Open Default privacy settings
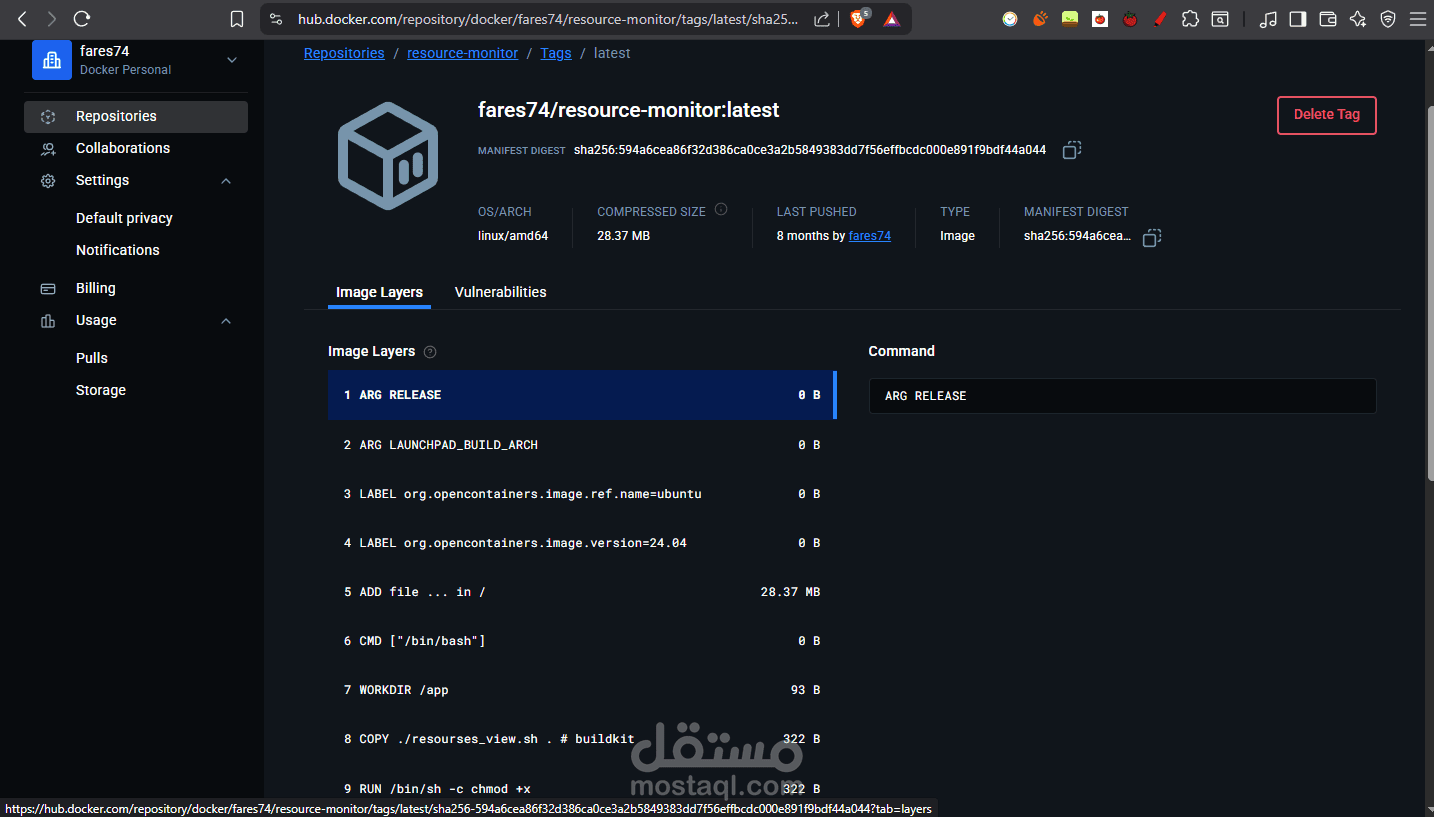 [x=124, y=218]
